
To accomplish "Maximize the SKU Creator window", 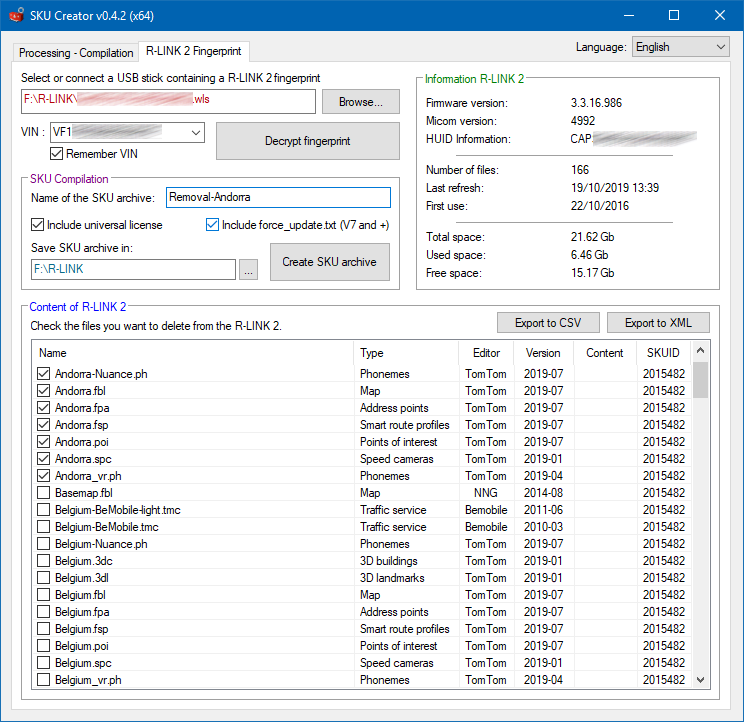I will (674, 15).
